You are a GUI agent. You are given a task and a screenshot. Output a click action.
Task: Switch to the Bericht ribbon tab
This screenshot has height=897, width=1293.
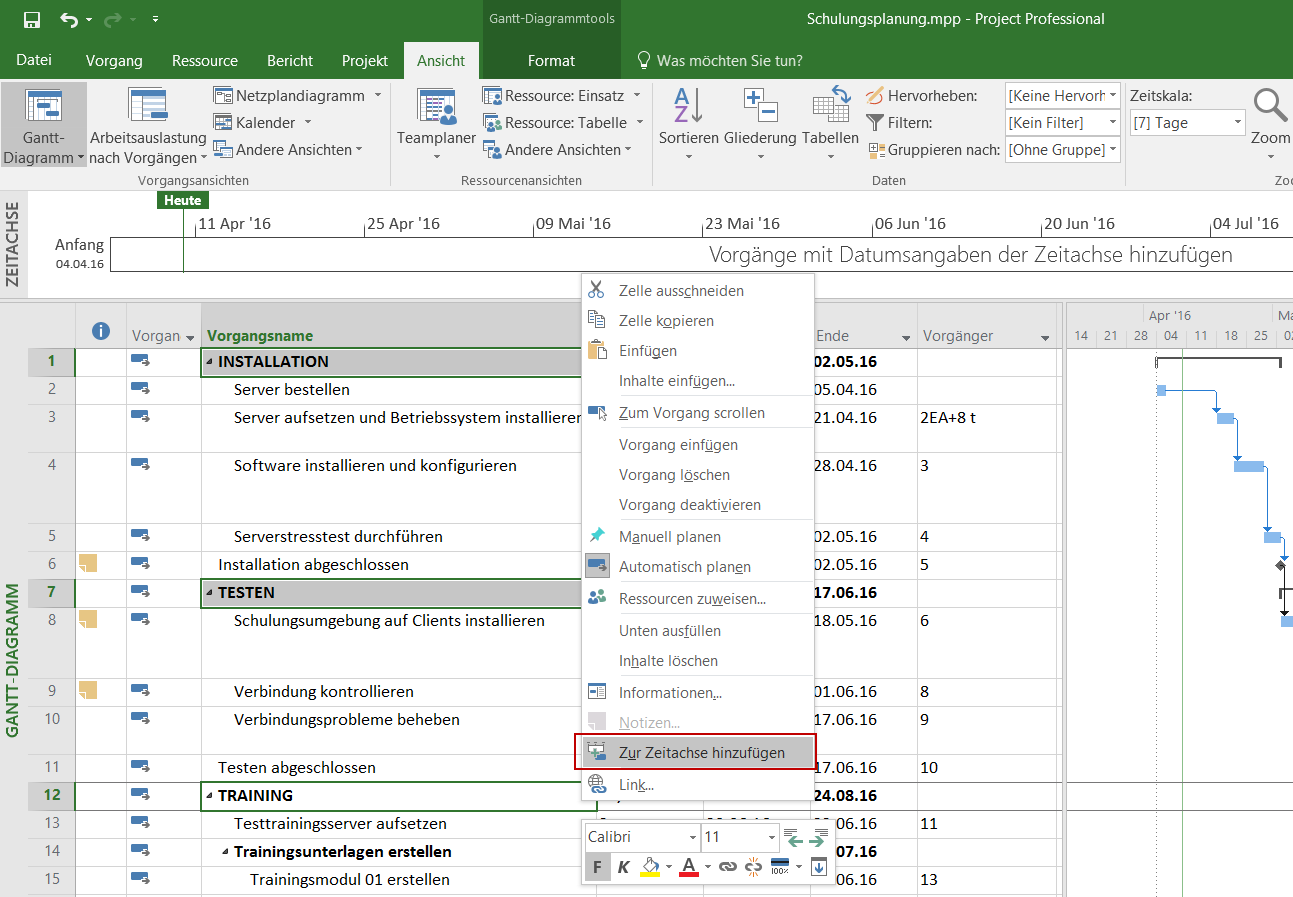(290, 61)
